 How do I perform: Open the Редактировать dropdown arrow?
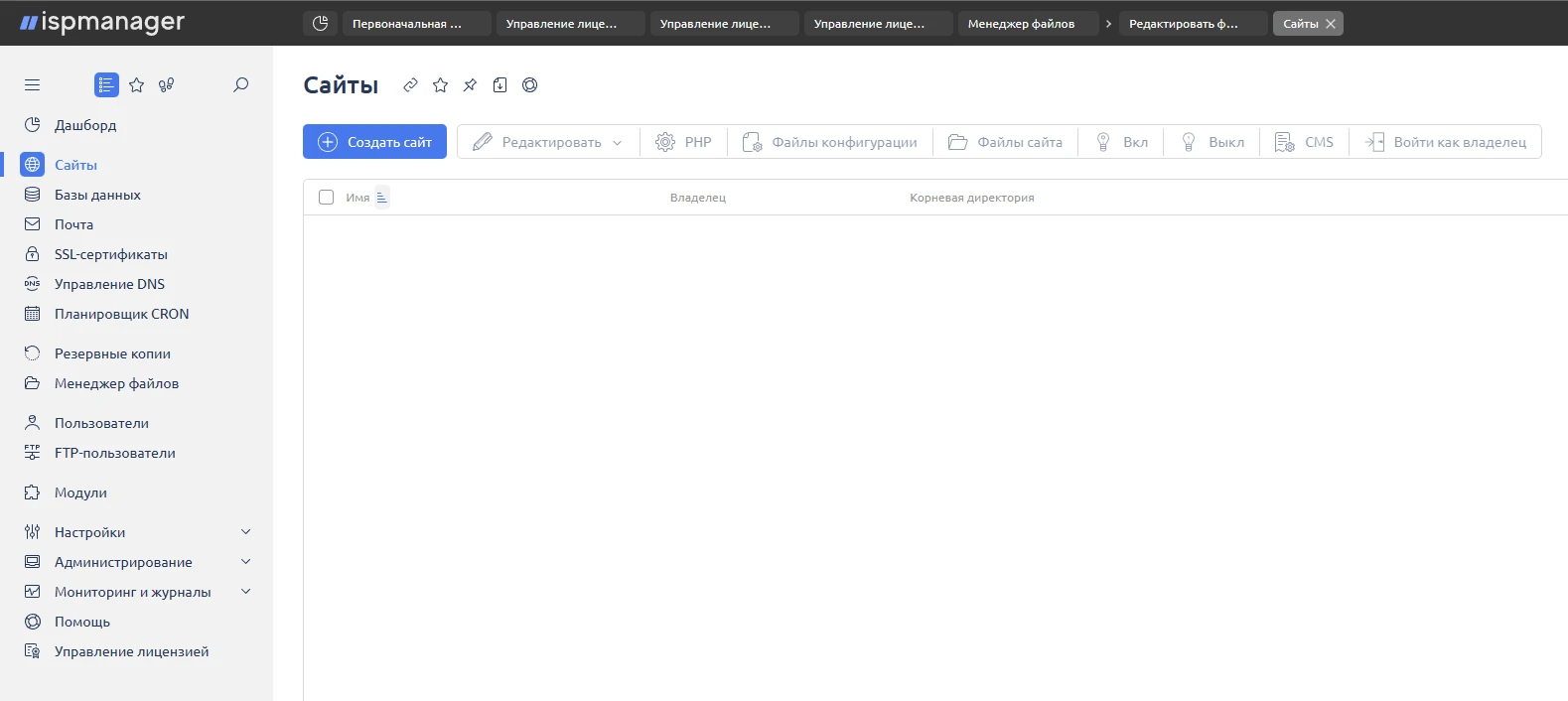click(618, 143)
